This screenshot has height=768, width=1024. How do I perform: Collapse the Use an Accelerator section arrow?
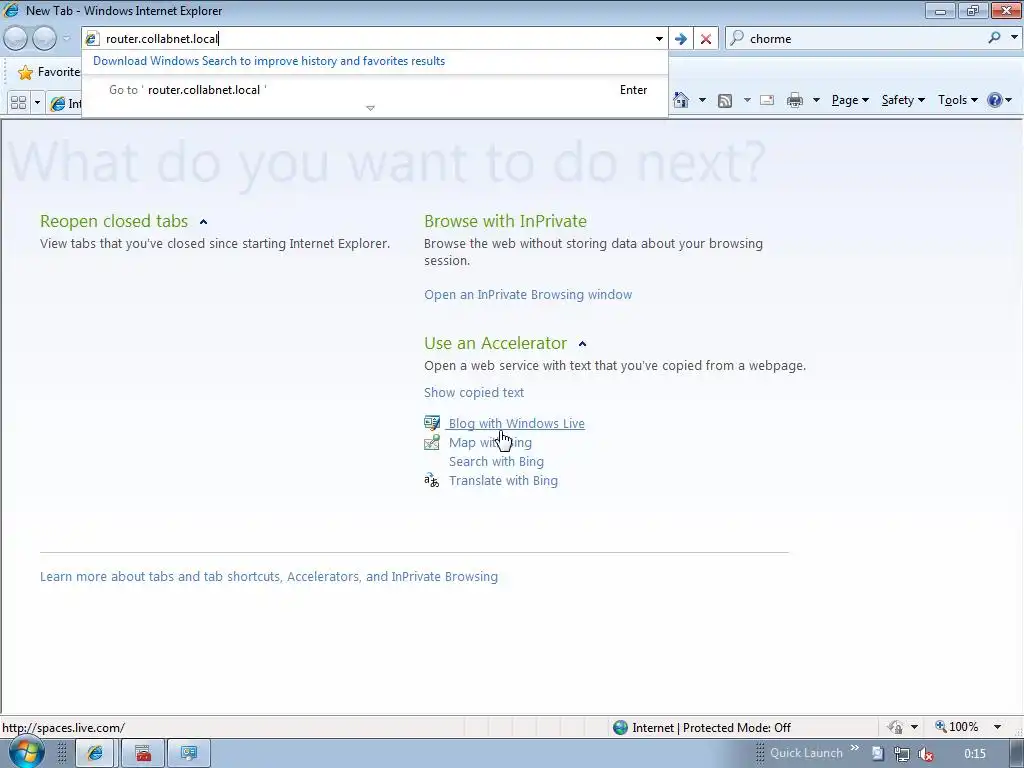(583, 344)
